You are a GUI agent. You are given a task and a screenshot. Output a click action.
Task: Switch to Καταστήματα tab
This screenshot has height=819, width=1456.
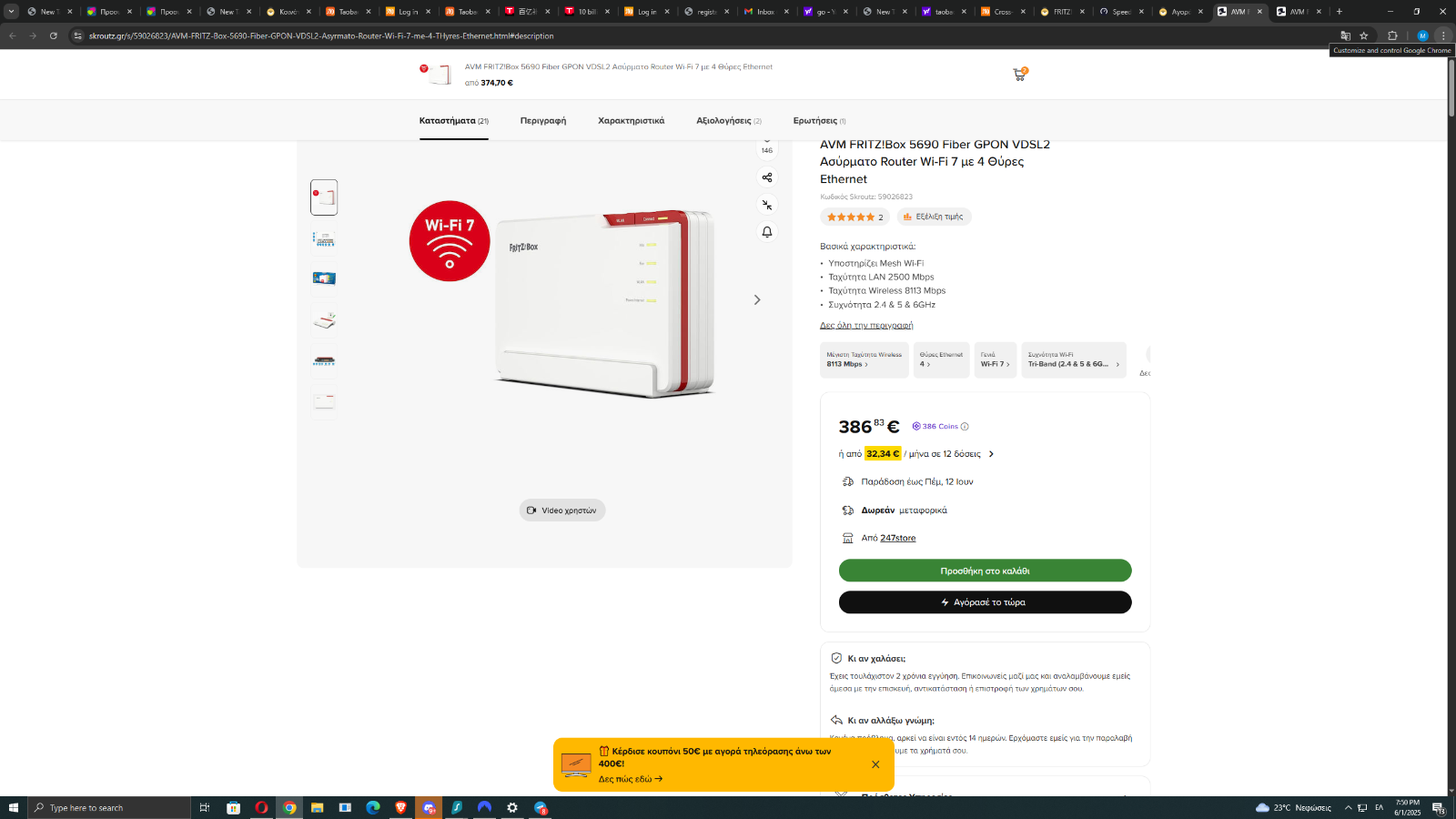453,120
